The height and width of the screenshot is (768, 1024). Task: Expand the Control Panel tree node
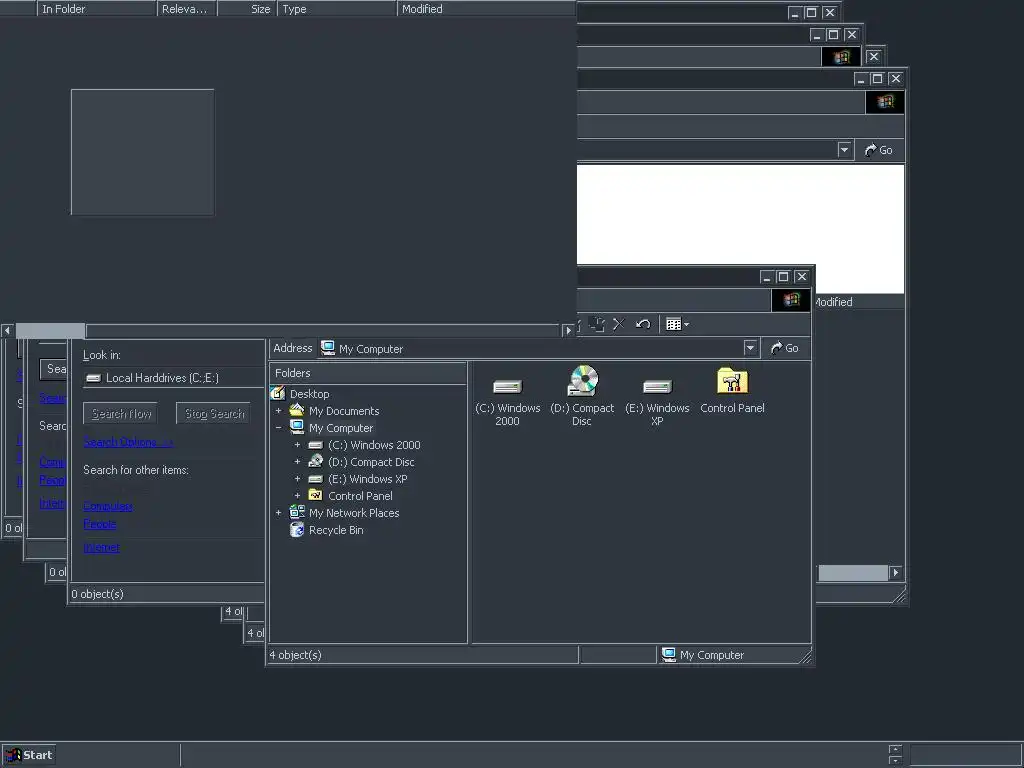pyautogui.click(x=298, y=496)
